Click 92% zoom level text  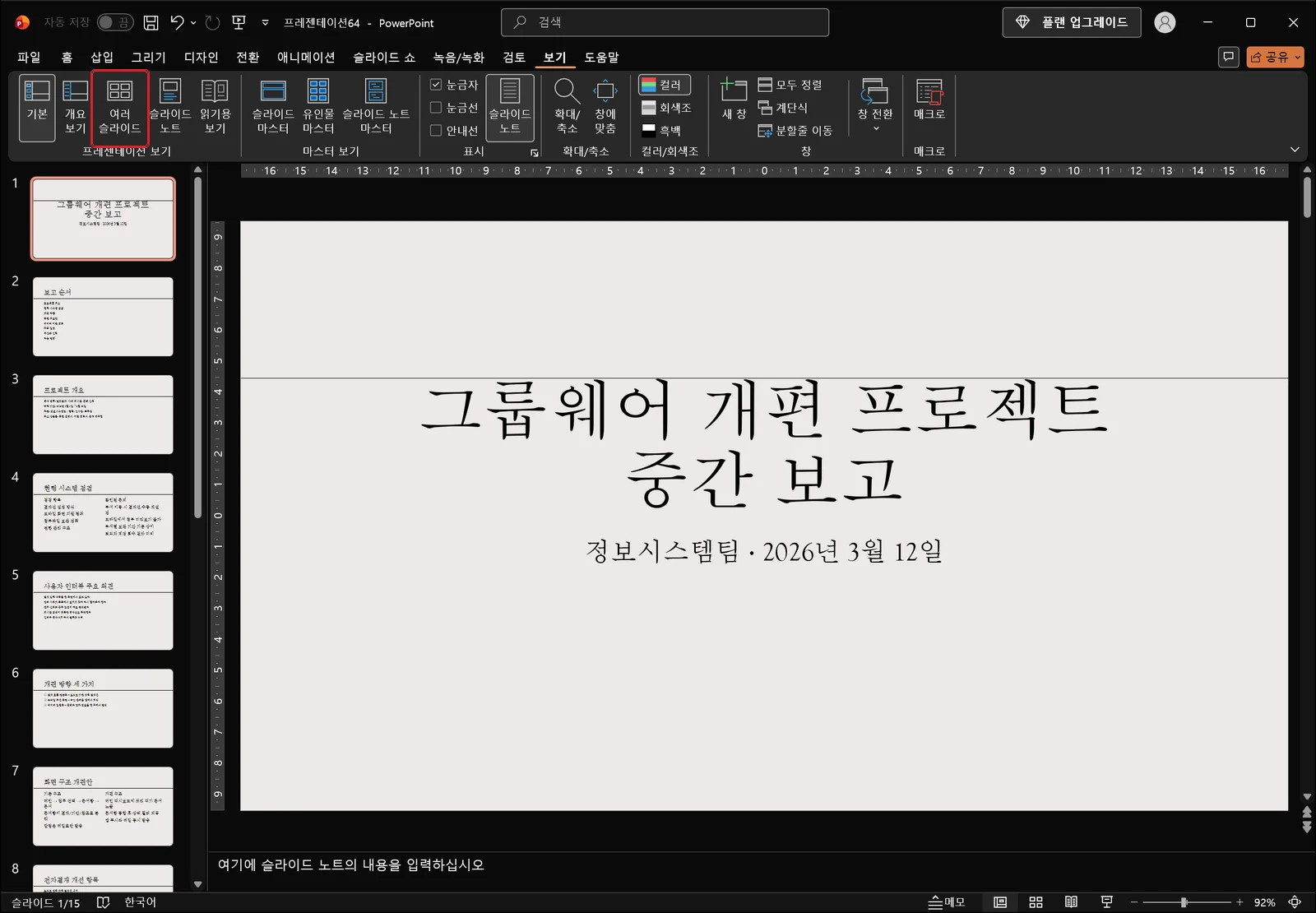pos(1264,902)
